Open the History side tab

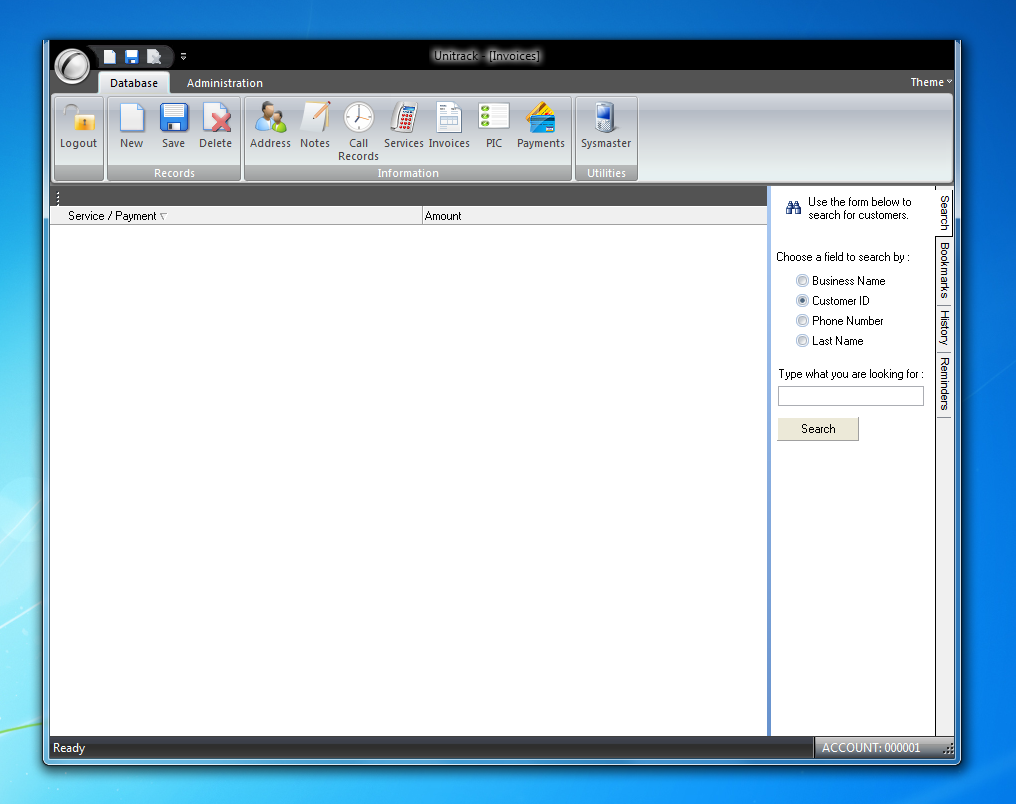click(945, 328)
